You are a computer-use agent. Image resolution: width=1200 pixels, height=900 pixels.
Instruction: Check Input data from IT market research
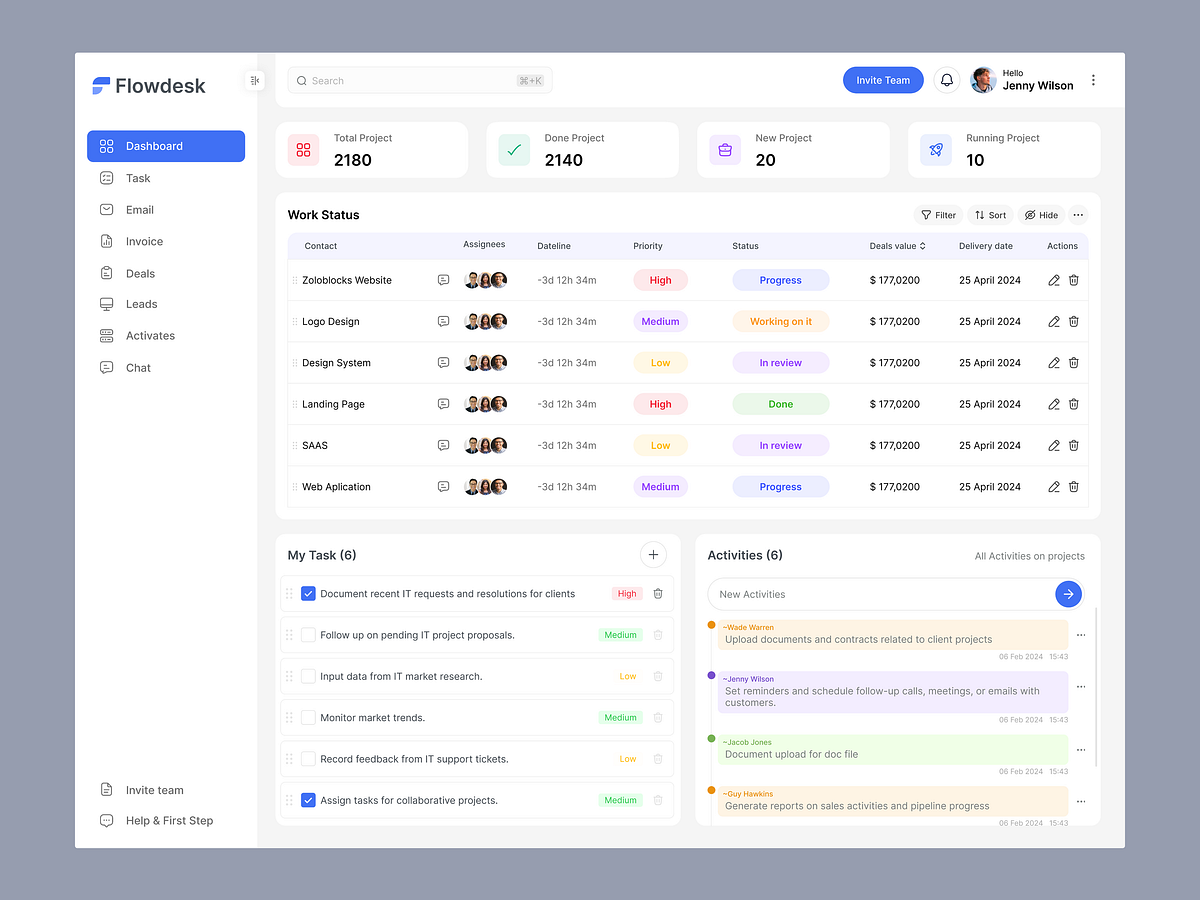click(x=308, y=676)
